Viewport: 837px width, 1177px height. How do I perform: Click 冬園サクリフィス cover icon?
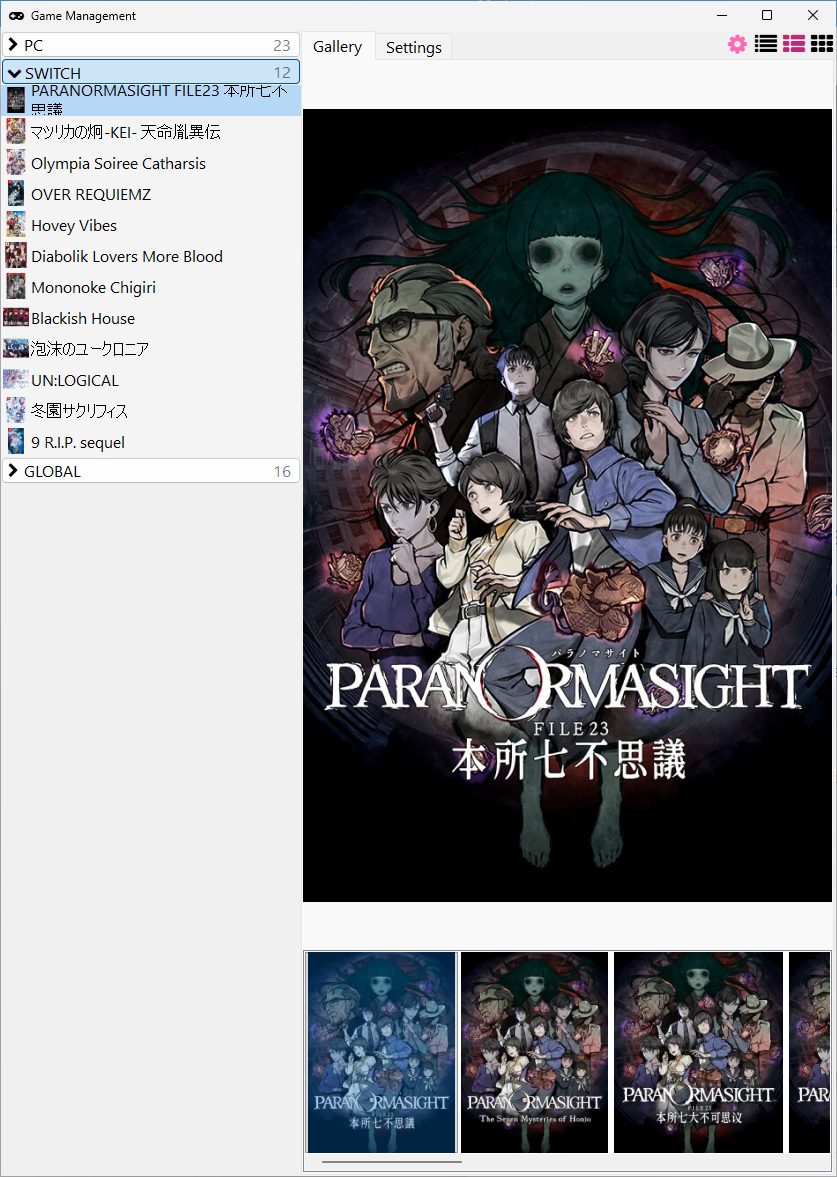coord(16,411)
